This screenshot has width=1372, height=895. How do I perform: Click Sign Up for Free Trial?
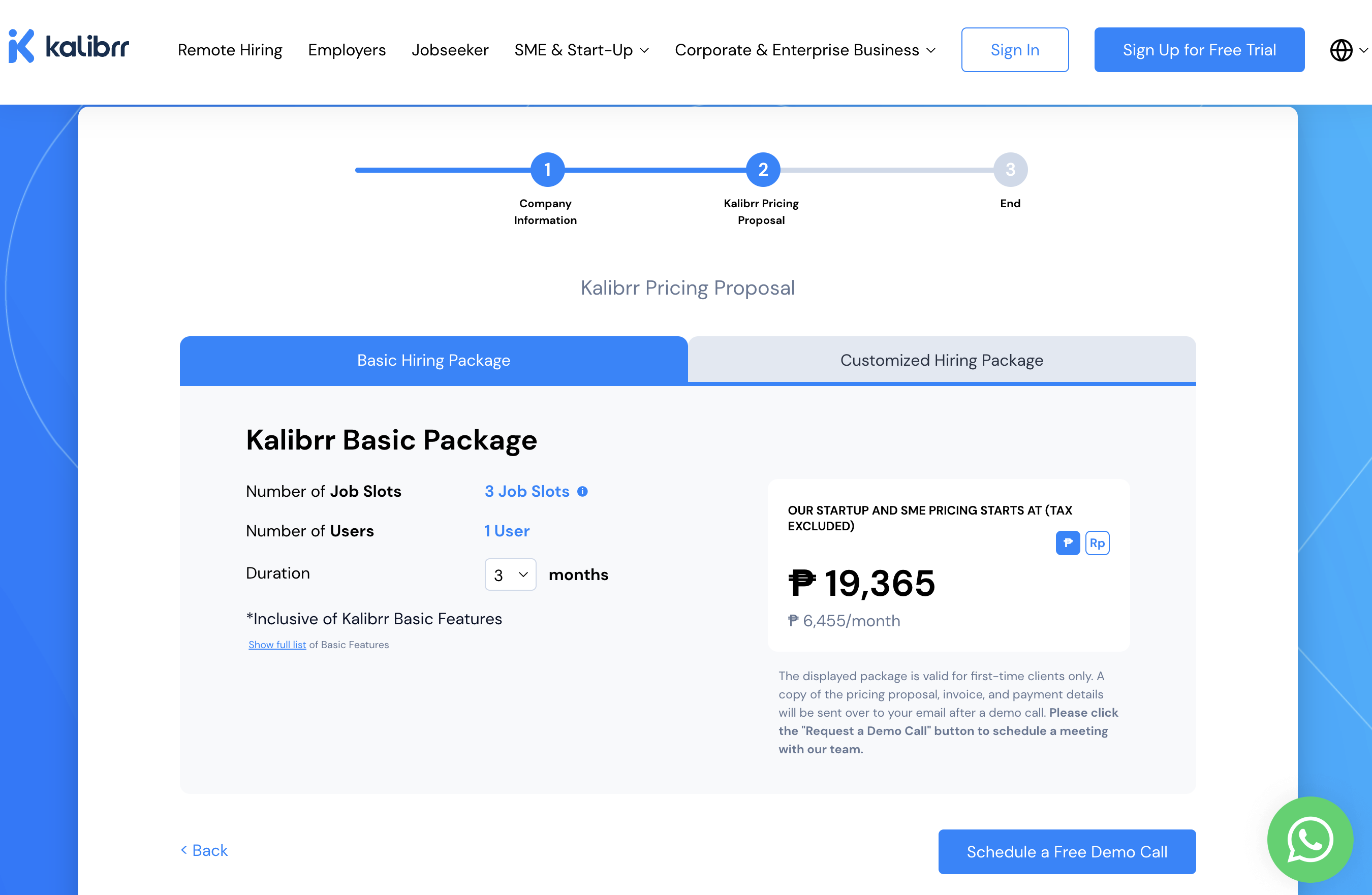[x=1199, y=50]
